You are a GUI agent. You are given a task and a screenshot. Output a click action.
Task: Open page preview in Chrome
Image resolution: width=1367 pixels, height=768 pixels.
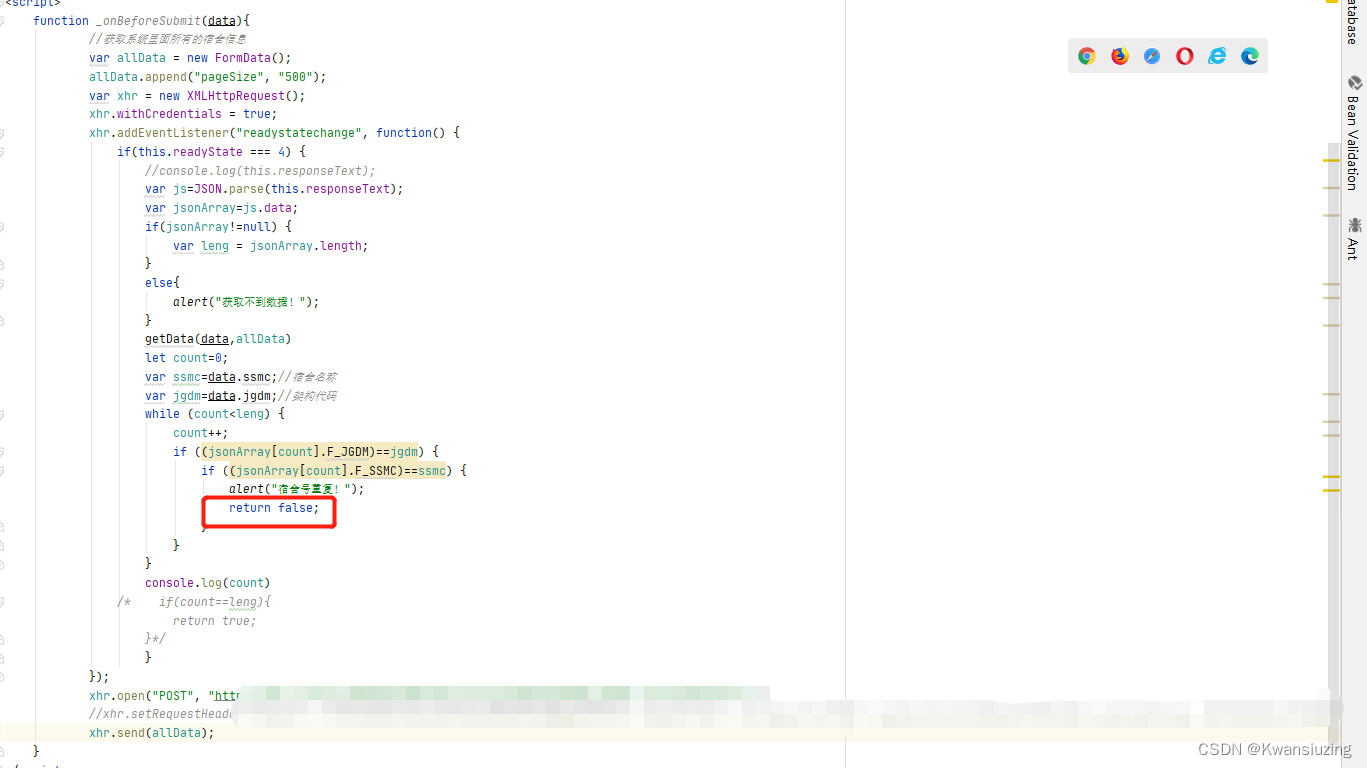coord(1087,56)
